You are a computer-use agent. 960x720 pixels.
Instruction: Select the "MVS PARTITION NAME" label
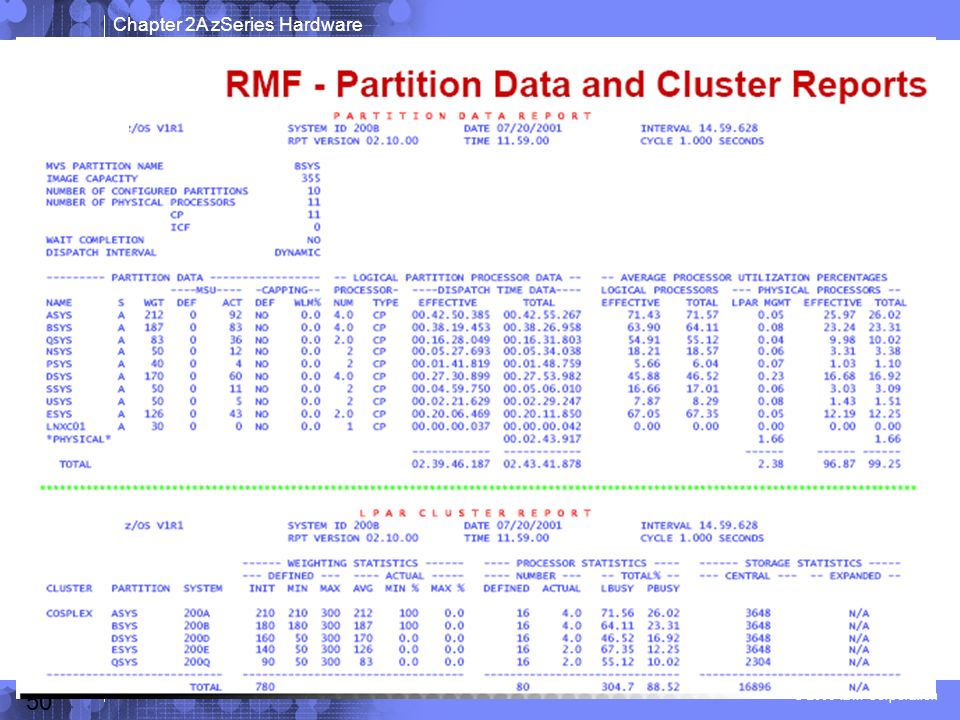tap(105, 166)
